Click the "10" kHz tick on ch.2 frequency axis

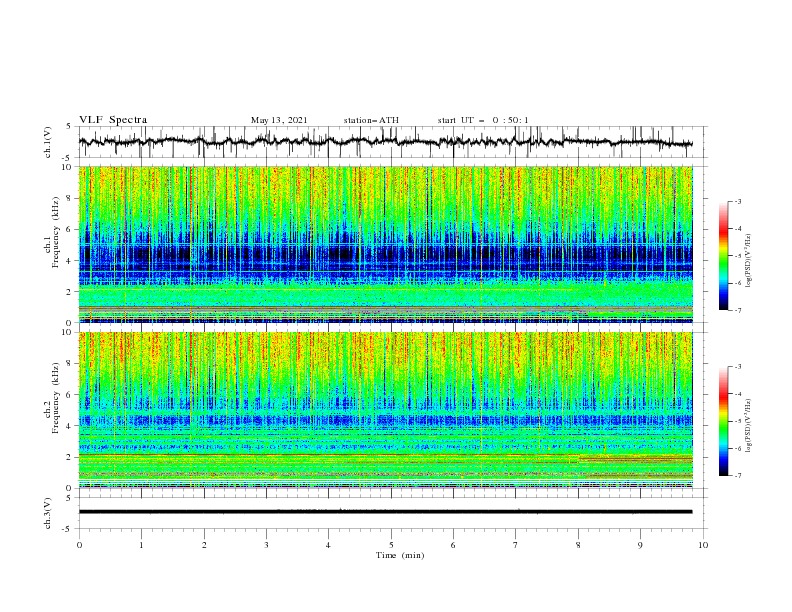coord(68,332)
